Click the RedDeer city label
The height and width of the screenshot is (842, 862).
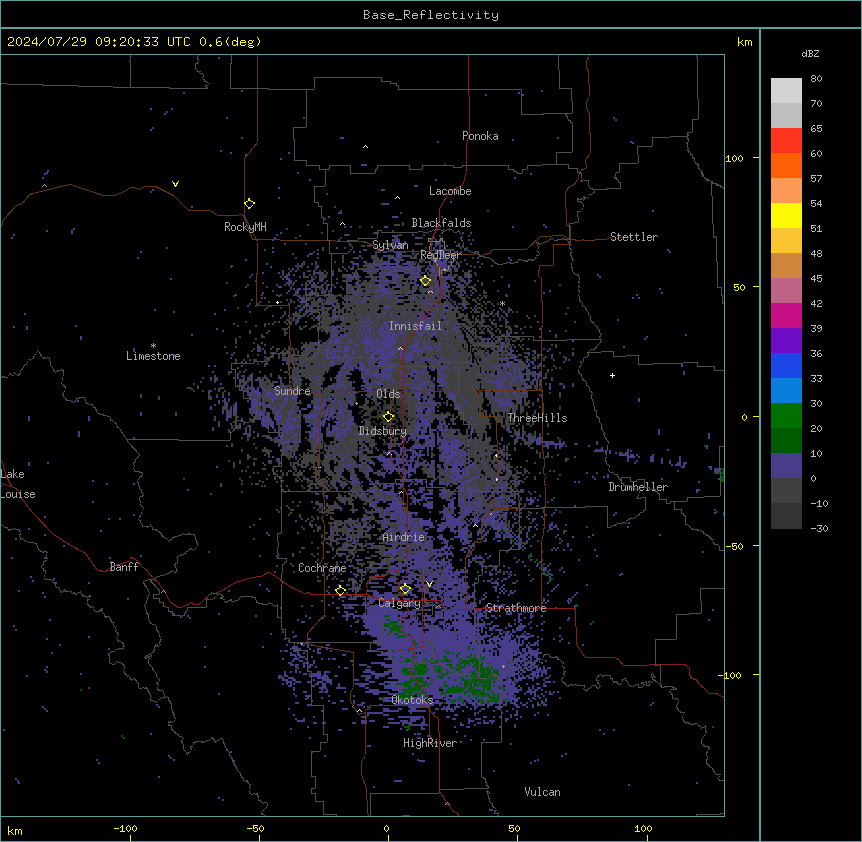[x=440, y=255]
